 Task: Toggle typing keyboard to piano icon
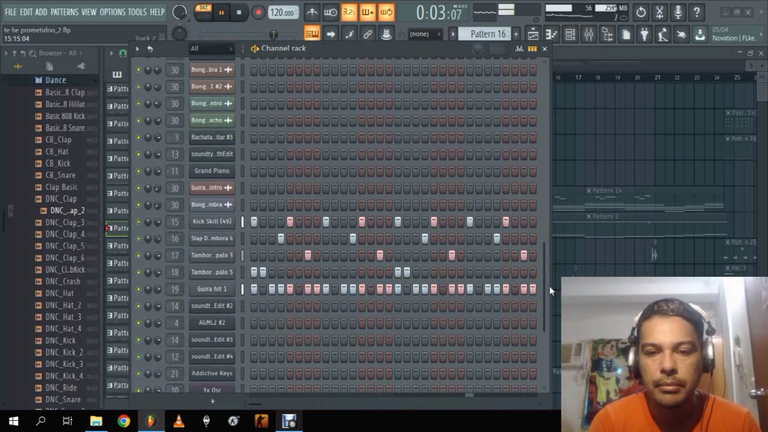tap(312, 34)
